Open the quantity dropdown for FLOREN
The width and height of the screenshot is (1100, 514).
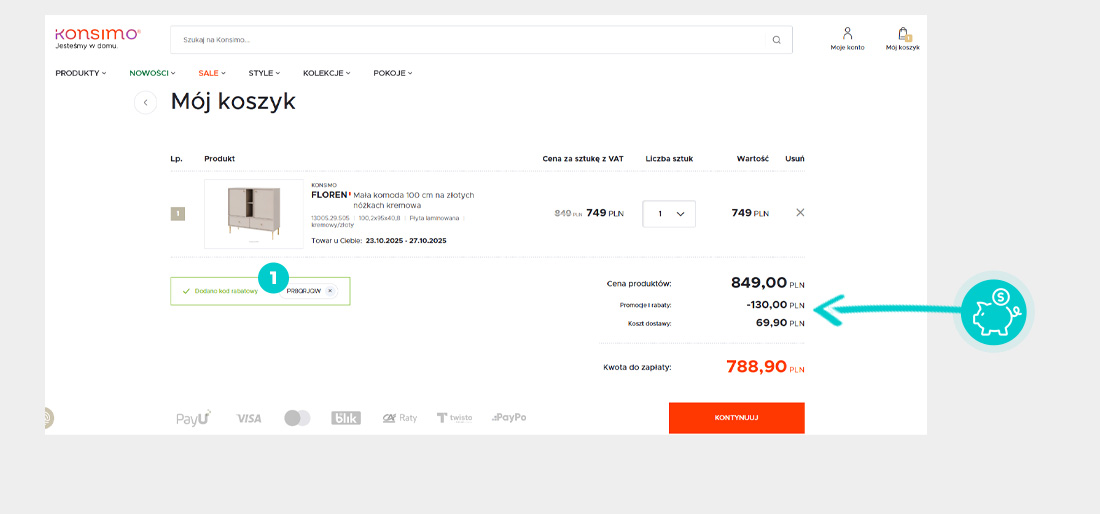[669, 213]
